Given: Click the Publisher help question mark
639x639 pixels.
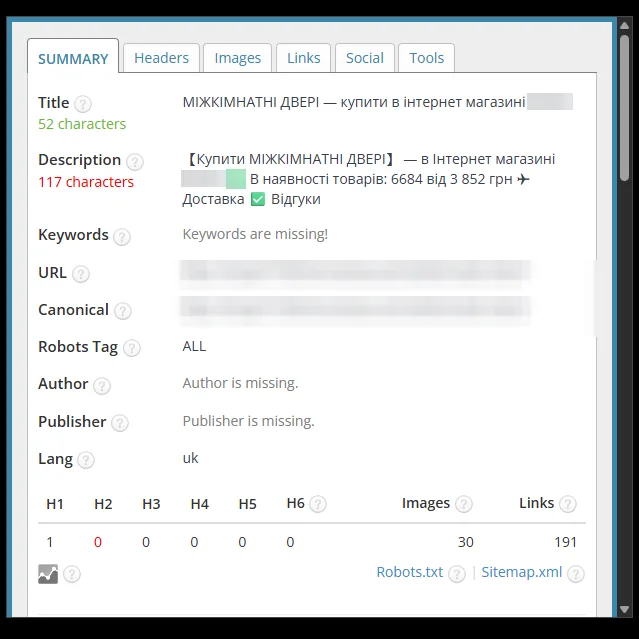Looking at the screenshot, I should click(x=120, y=423).
